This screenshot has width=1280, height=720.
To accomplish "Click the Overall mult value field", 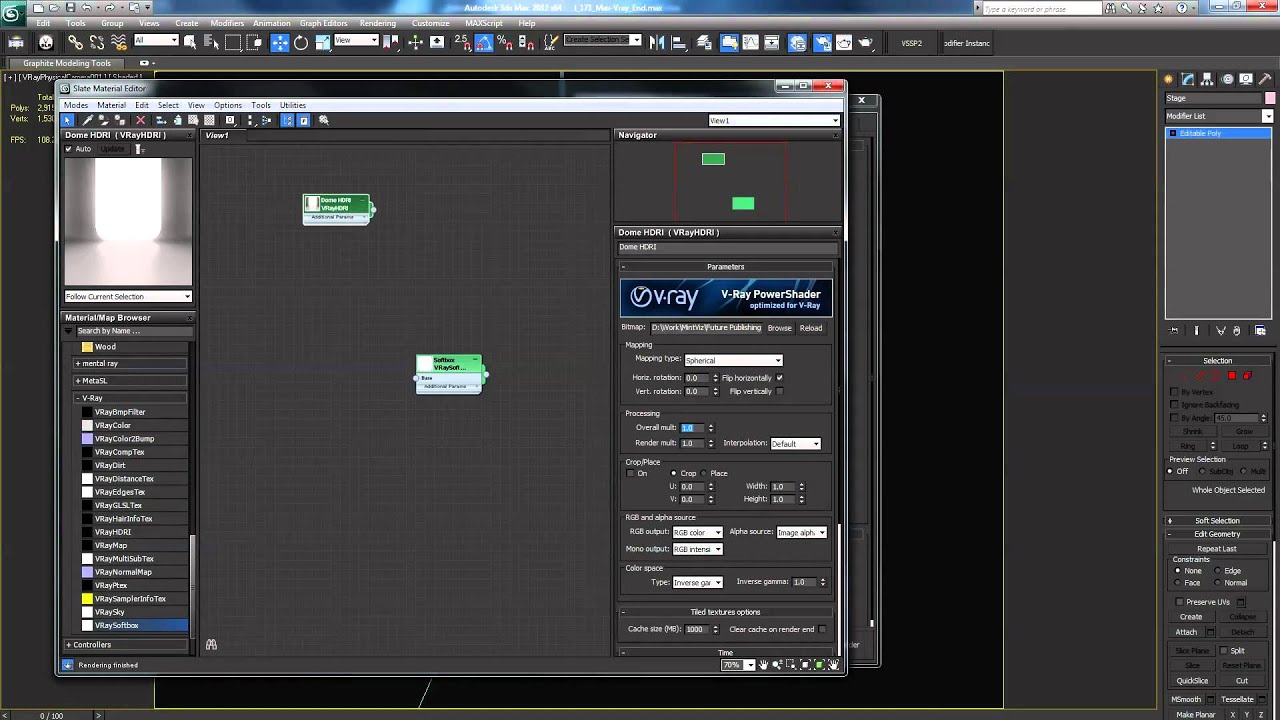I will click(x=692, y=428).
